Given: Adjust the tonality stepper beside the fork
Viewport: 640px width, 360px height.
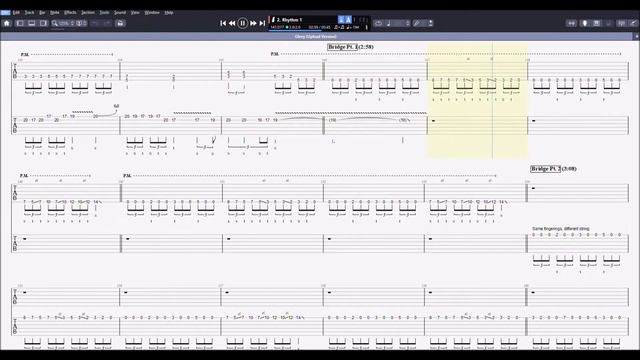Looking at the screenshot, I should point(430,23).
